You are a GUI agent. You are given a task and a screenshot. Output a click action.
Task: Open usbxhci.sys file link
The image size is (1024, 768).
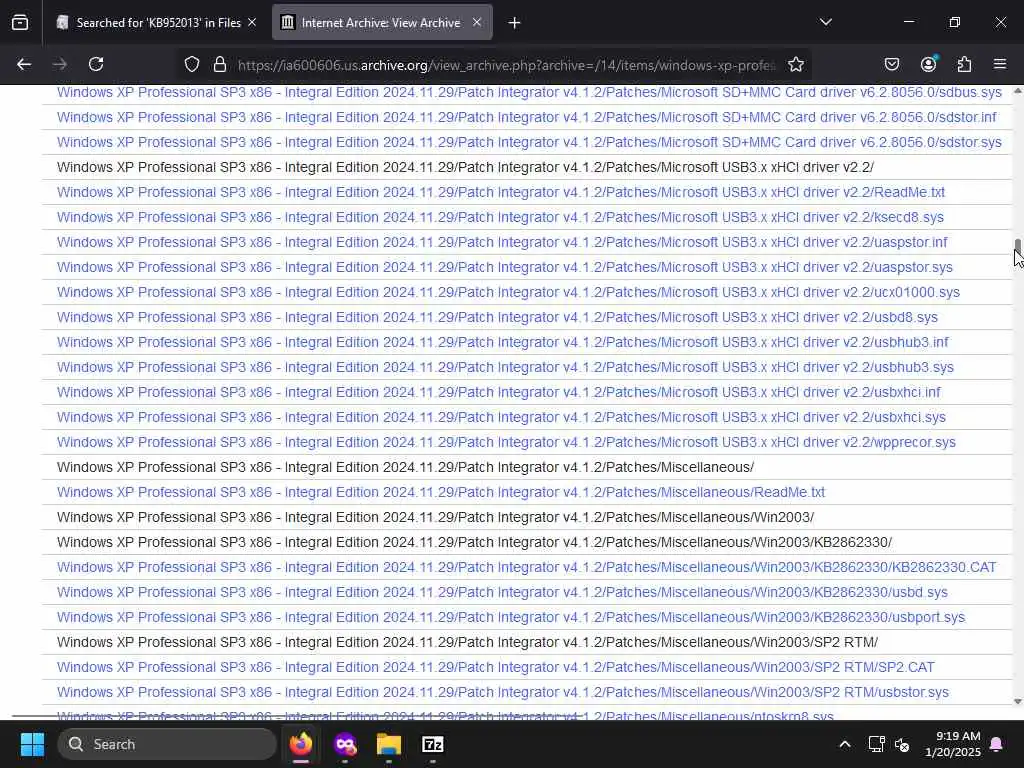pyautogui.click(x=502, y=417)
